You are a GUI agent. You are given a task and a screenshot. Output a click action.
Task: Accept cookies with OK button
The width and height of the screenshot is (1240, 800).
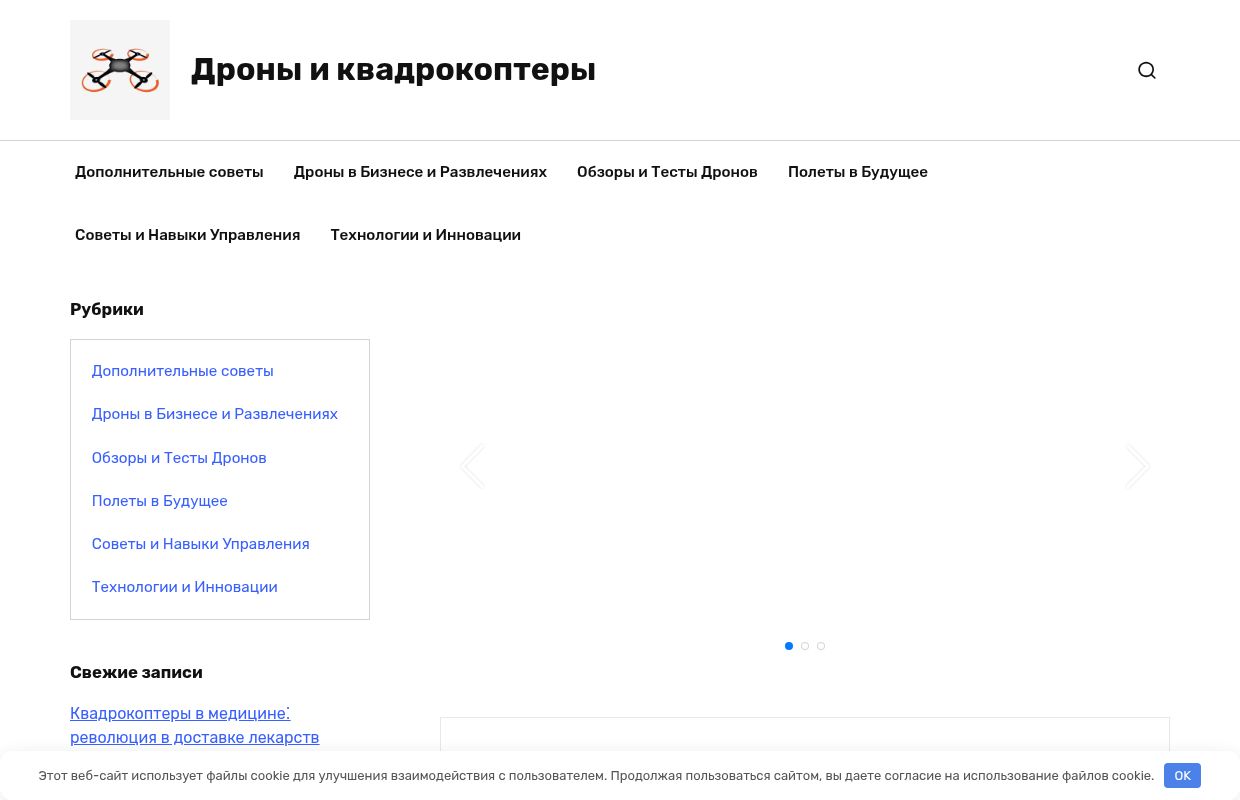(1182, 776)
